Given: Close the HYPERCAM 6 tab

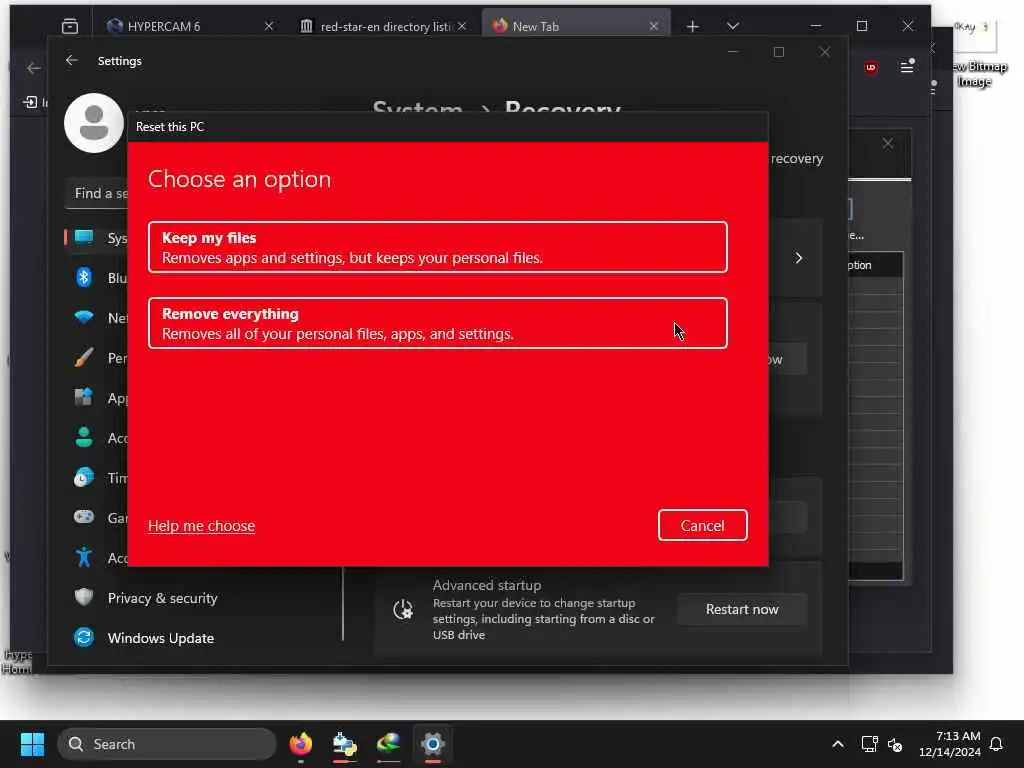Looking at the screenshot, I should (269, 26).
